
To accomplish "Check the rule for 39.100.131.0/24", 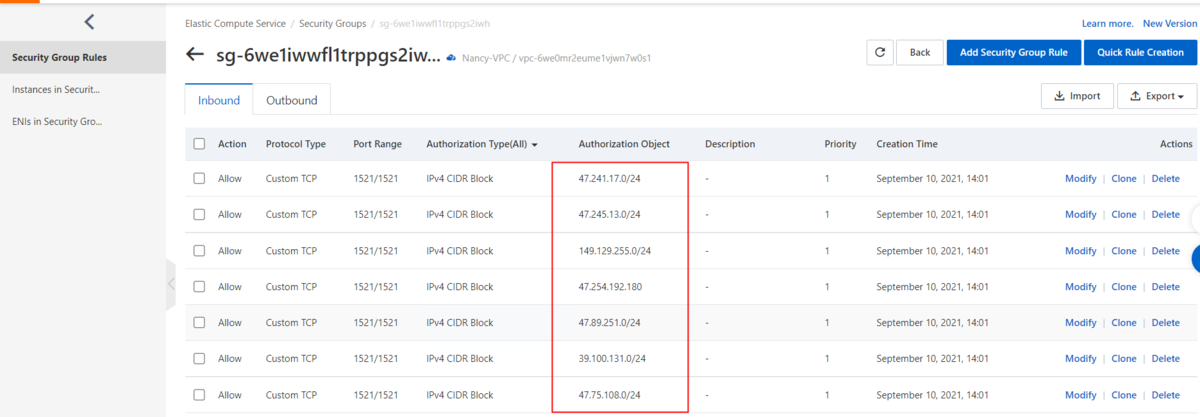I will 199,358.
